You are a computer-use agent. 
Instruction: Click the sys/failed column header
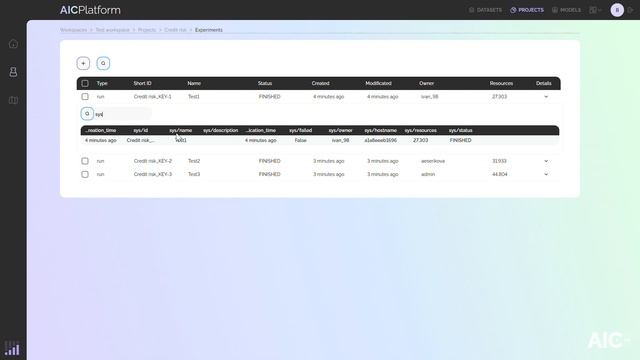pyautogui.click(x=300, y=130)
